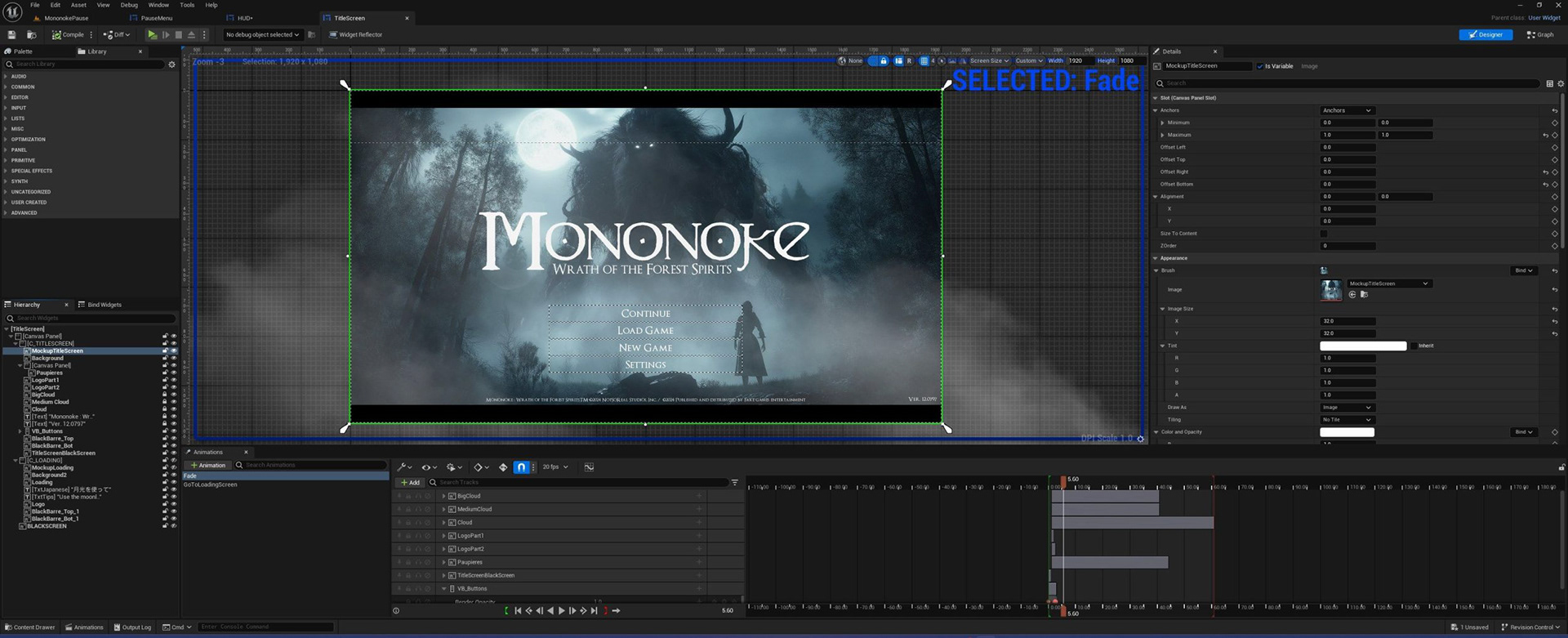
Task: Click the R respect locks icon
Action: pos(909,60)
